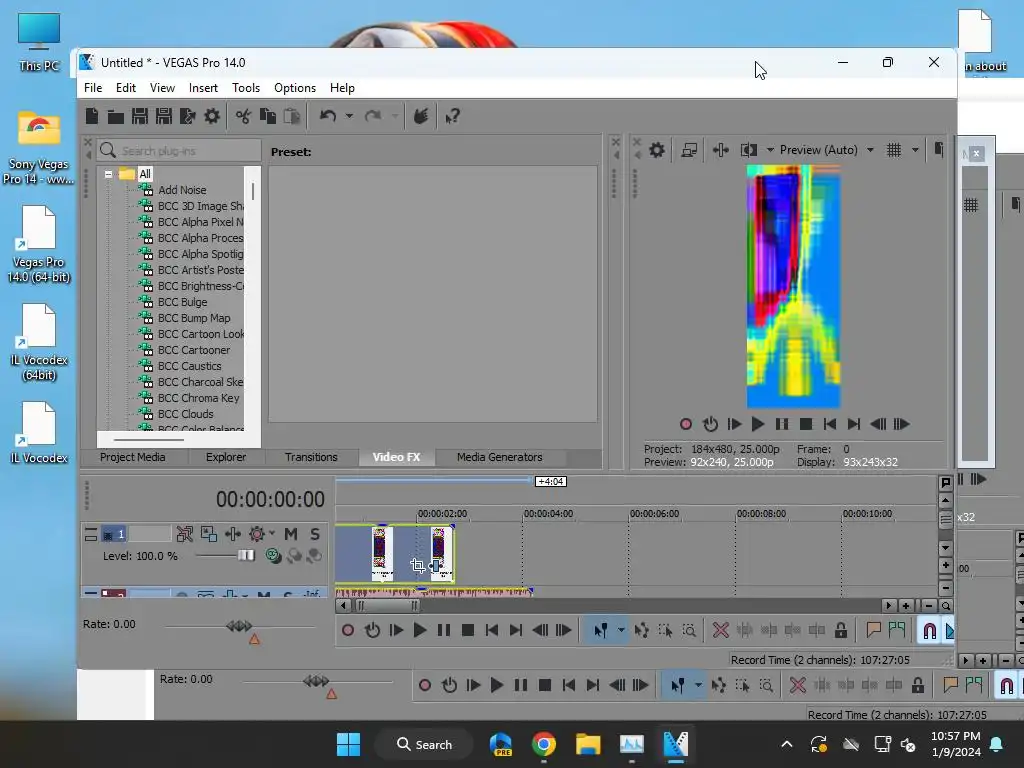
Task: Open project Properties from the main toolbar
Action: (212, 116)
